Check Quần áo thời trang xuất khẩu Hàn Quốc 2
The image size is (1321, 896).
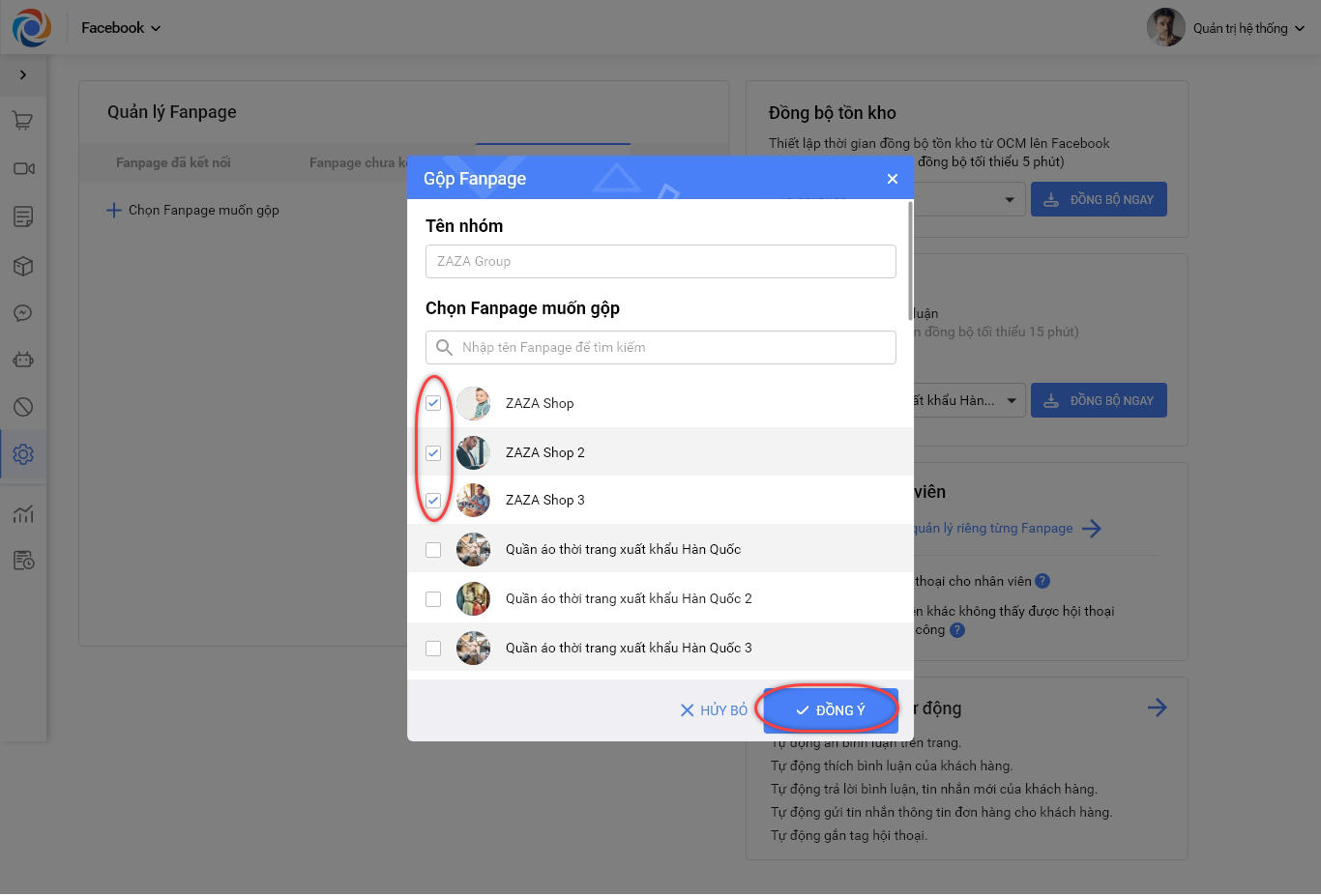433,599
